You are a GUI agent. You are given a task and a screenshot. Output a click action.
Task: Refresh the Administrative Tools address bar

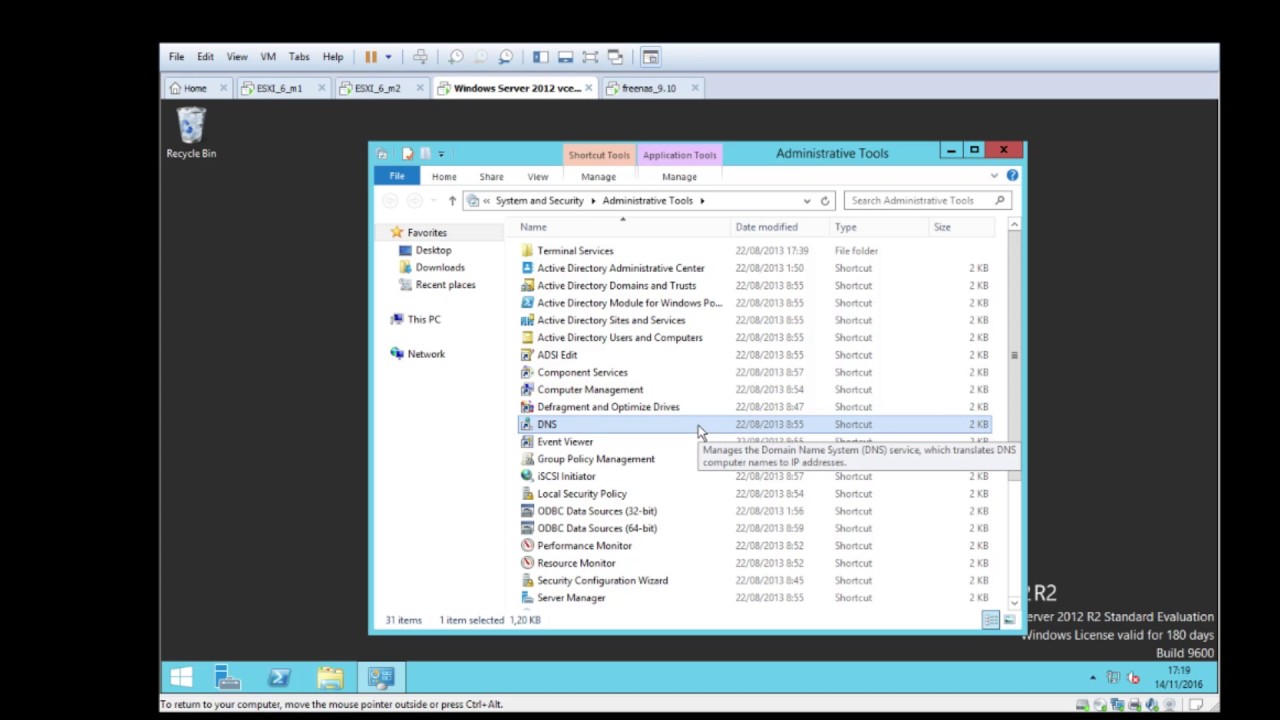coord(825,201)
